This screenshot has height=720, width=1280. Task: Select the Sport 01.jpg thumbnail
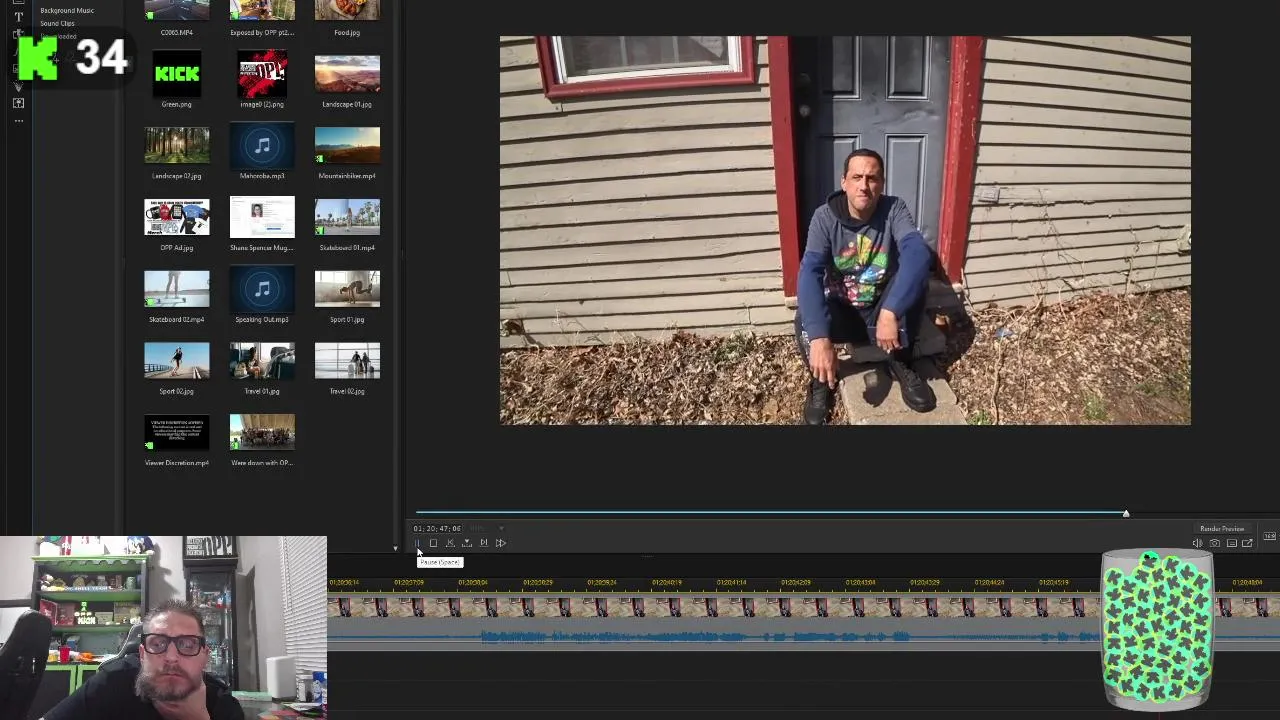coord(347,290)
